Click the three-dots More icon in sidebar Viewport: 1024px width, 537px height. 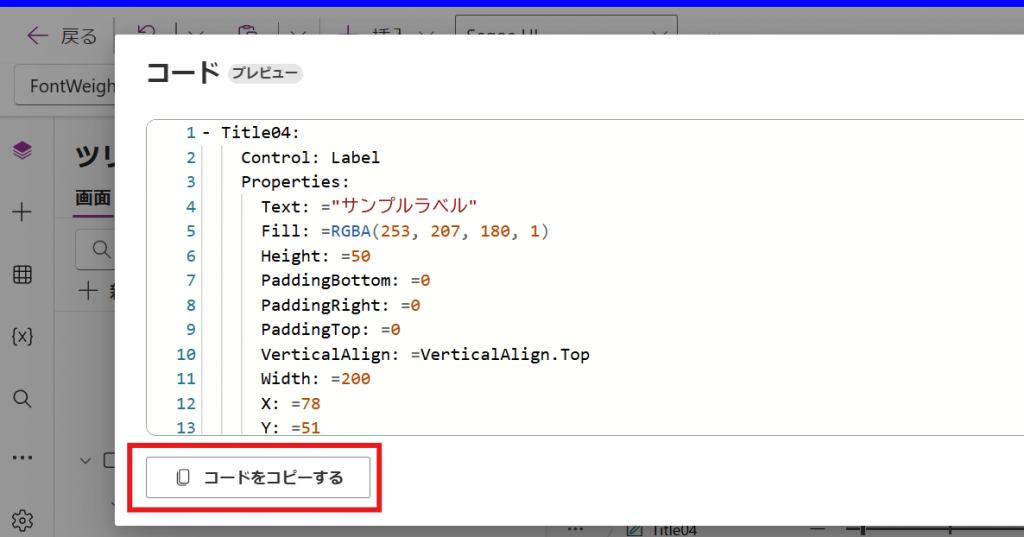tap(22, 458)
